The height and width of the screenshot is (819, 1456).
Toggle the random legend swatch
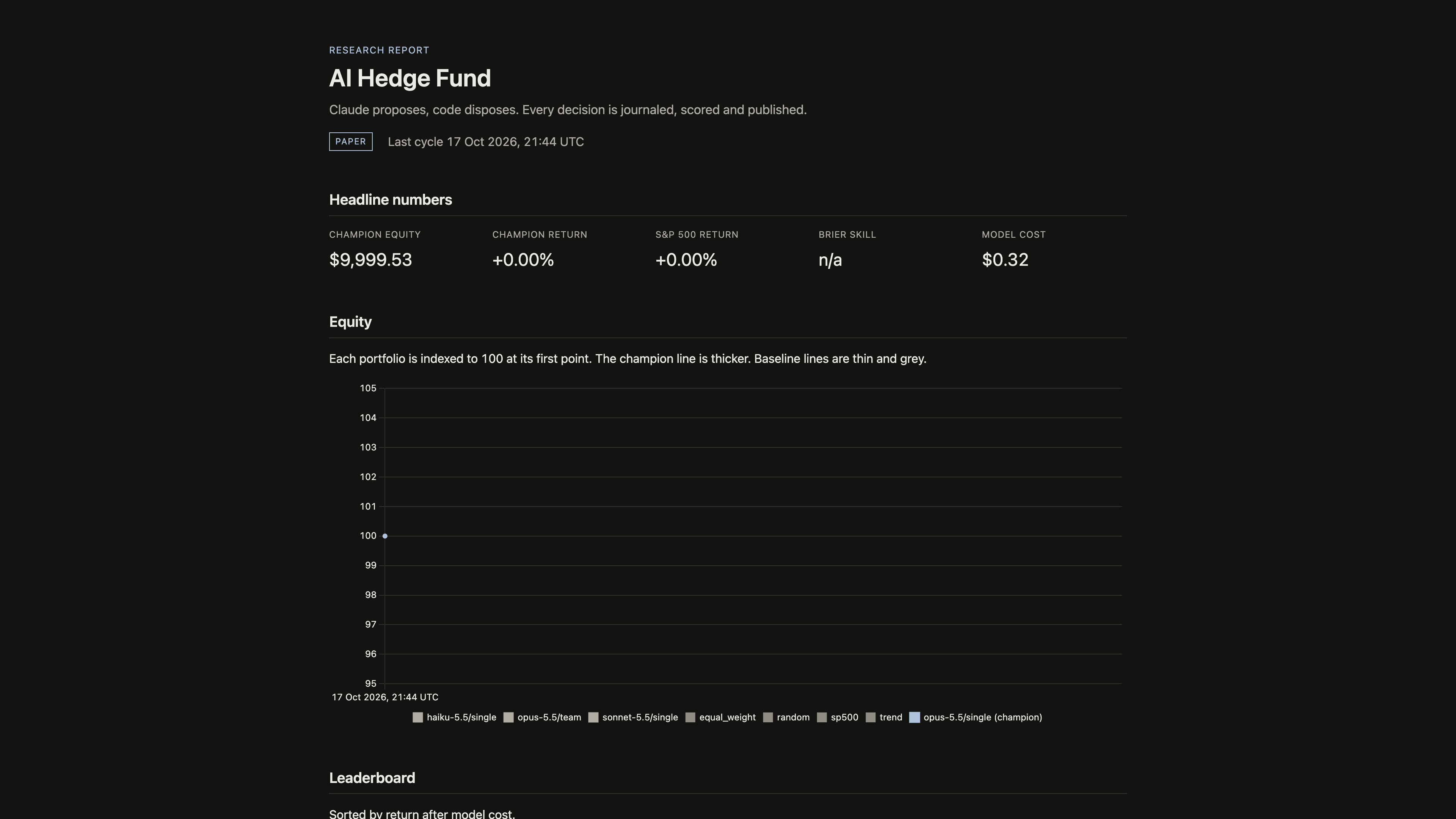768,717
